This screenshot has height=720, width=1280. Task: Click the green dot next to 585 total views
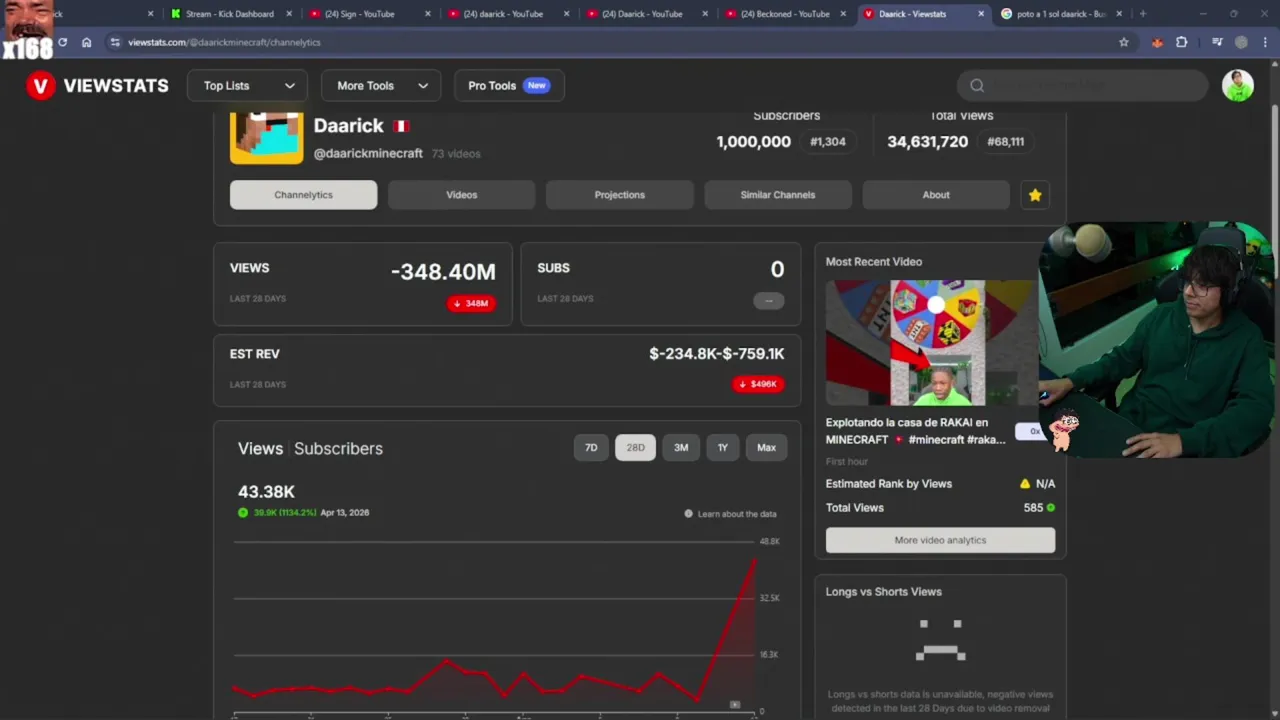(1050, 508)
